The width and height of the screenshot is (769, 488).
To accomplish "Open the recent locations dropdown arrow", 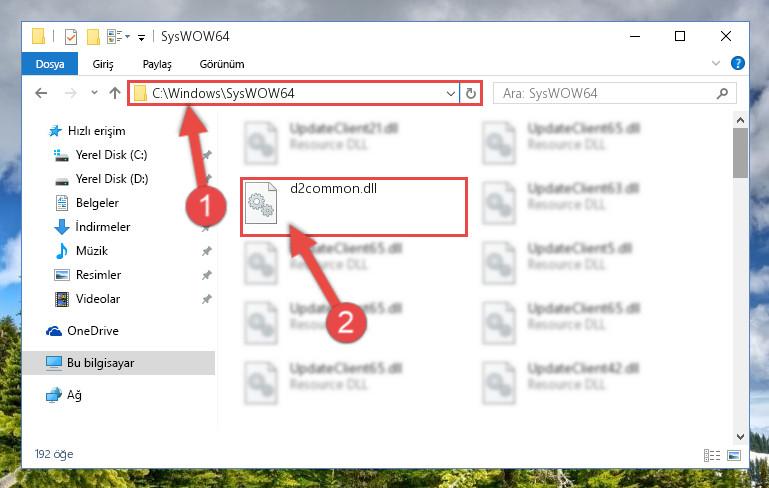I will [94, 93].
